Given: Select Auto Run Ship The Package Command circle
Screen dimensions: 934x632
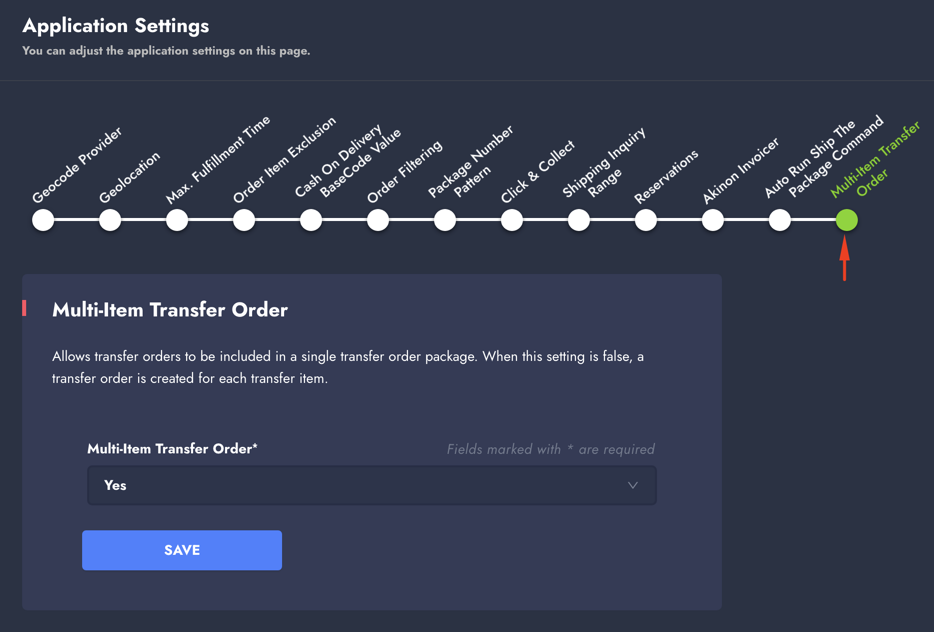Looking at the screenshot, I should (x=780, y=220).
